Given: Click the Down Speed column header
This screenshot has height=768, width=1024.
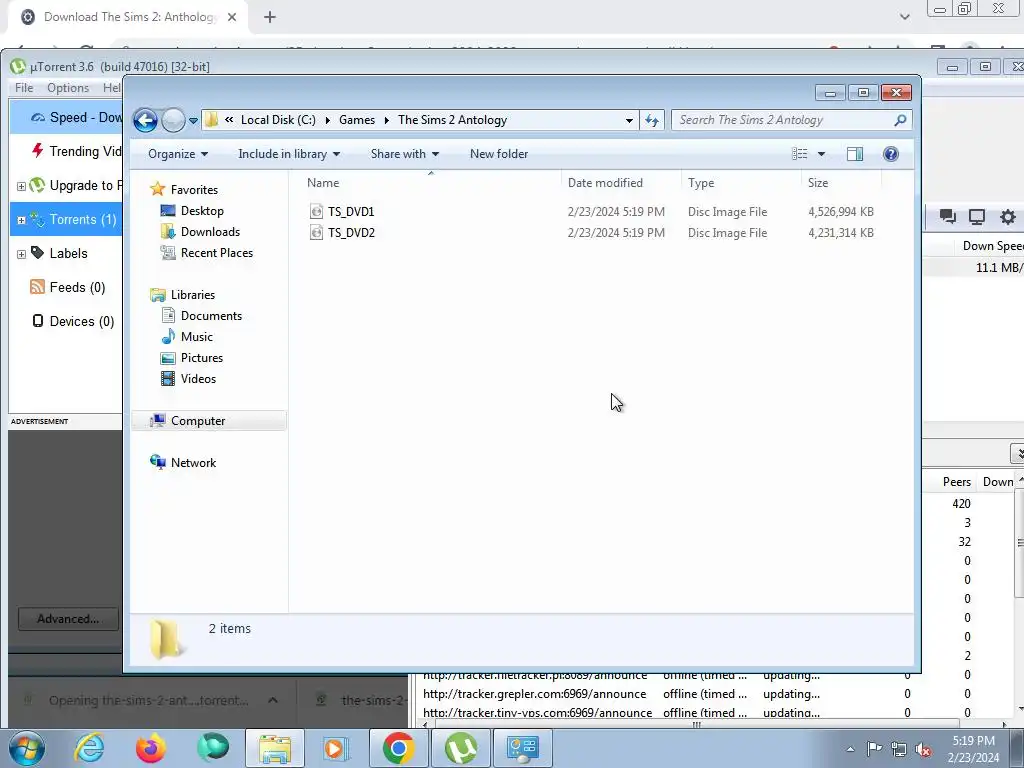Looking at the screenshot, I should click(x=993, y=246).
